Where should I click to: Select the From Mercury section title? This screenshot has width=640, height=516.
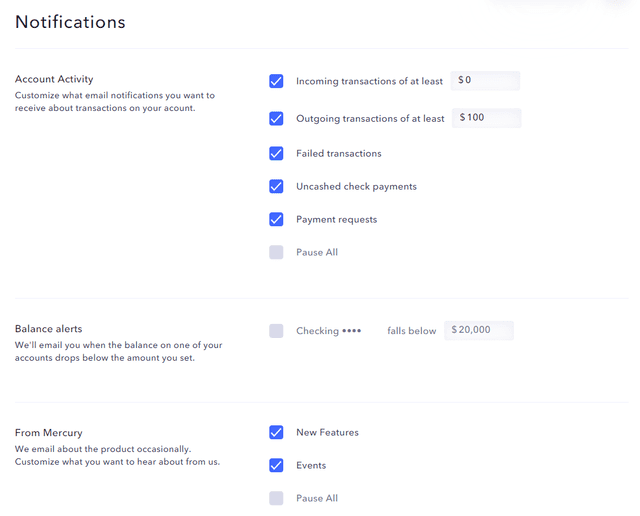click(49, 433)
